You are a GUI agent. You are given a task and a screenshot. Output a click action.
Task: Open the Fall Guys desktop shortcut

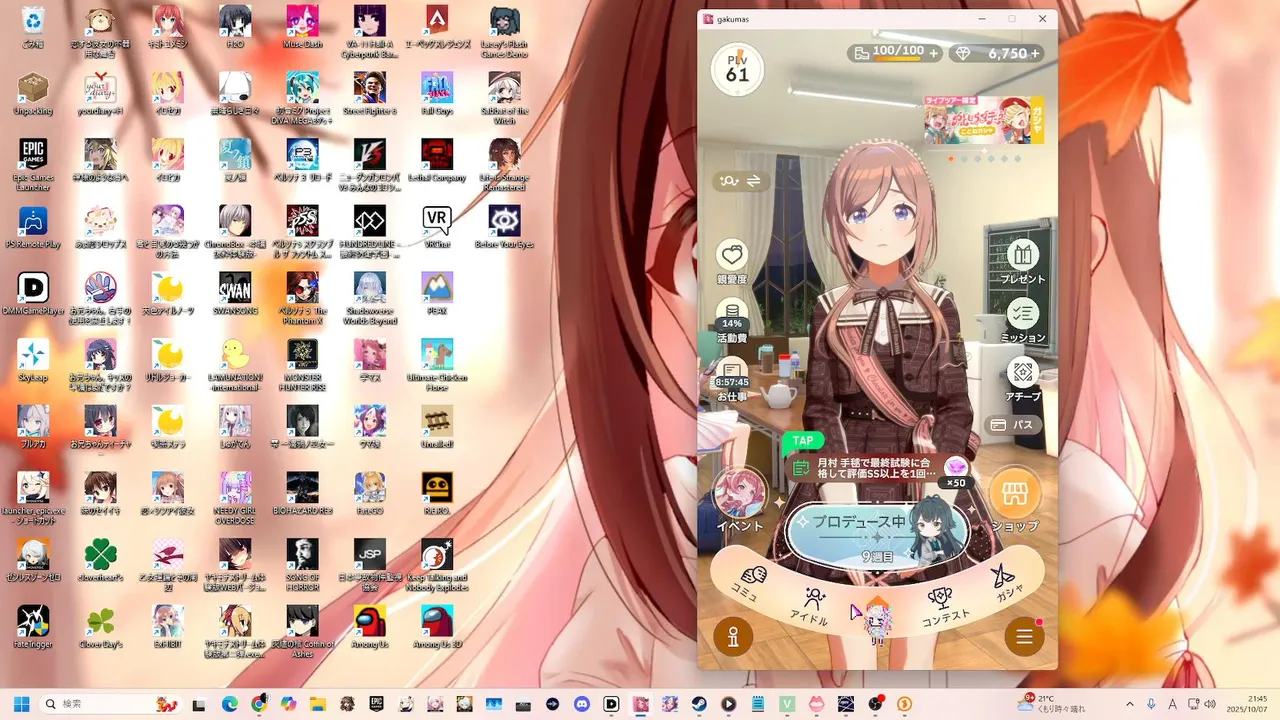point(437,93)
